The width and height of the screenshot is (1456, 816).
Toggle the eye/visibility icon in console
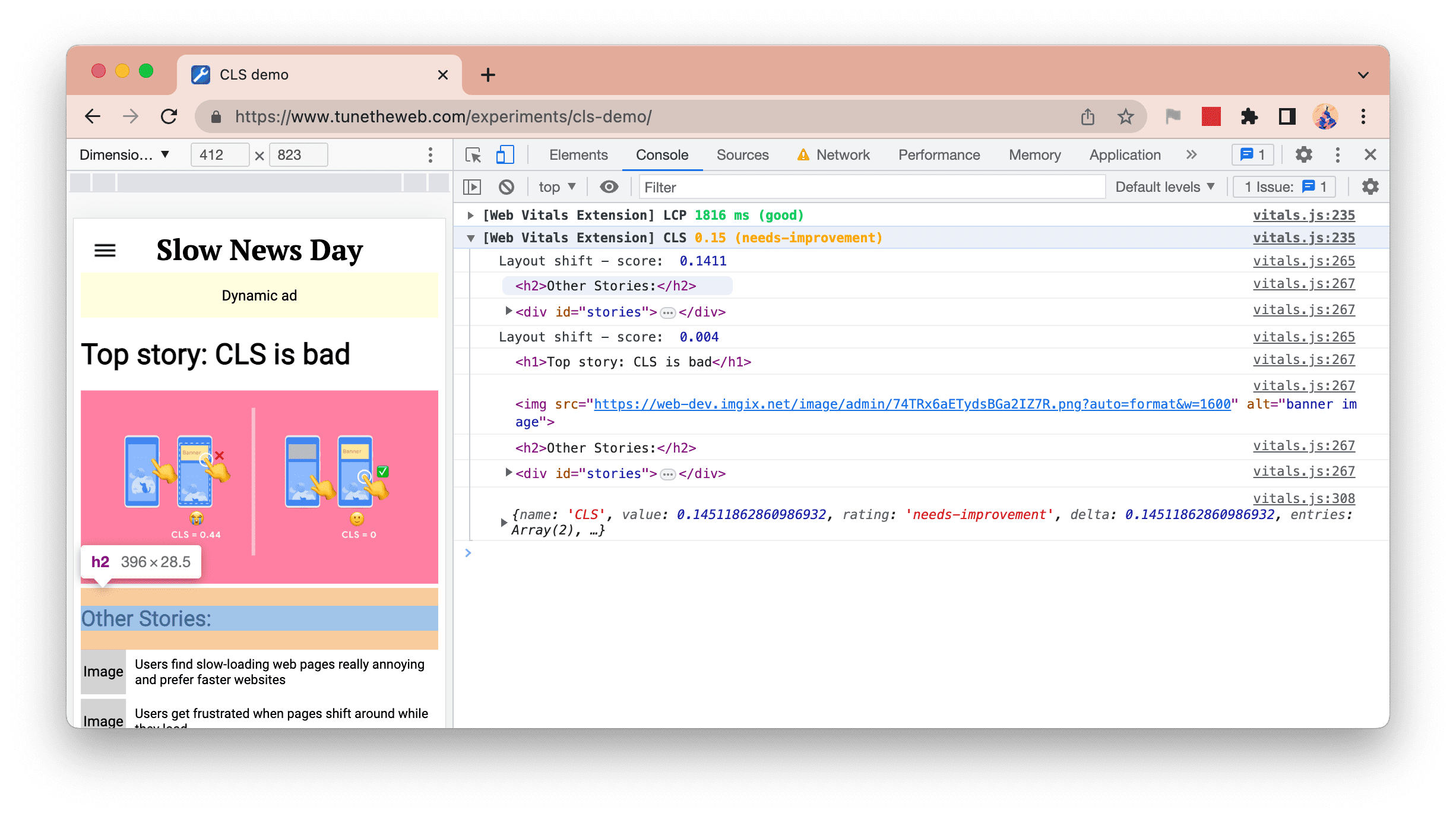[609, 187]
